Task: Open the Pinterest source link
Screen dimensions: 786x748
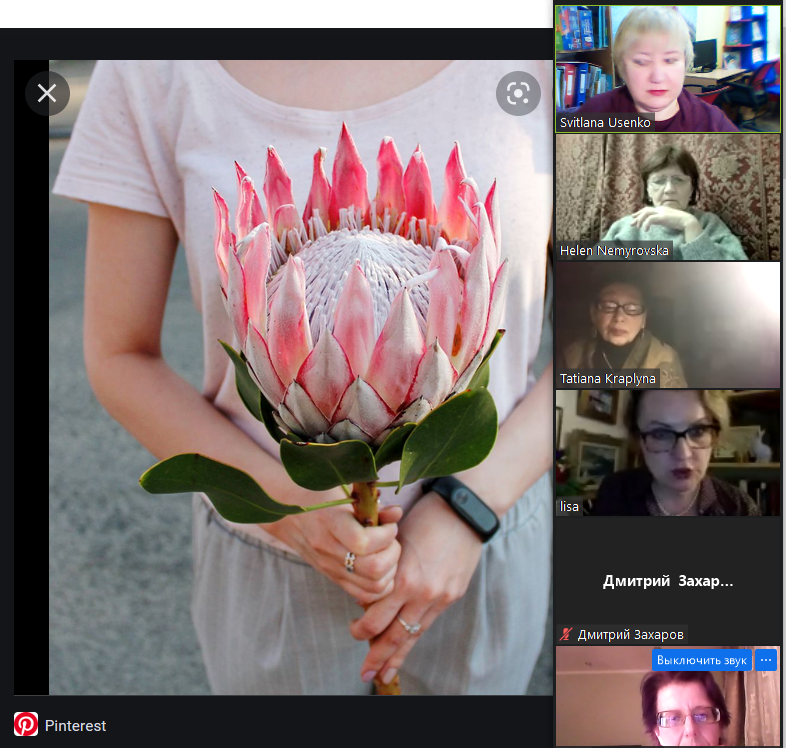Action: (75, 725)
